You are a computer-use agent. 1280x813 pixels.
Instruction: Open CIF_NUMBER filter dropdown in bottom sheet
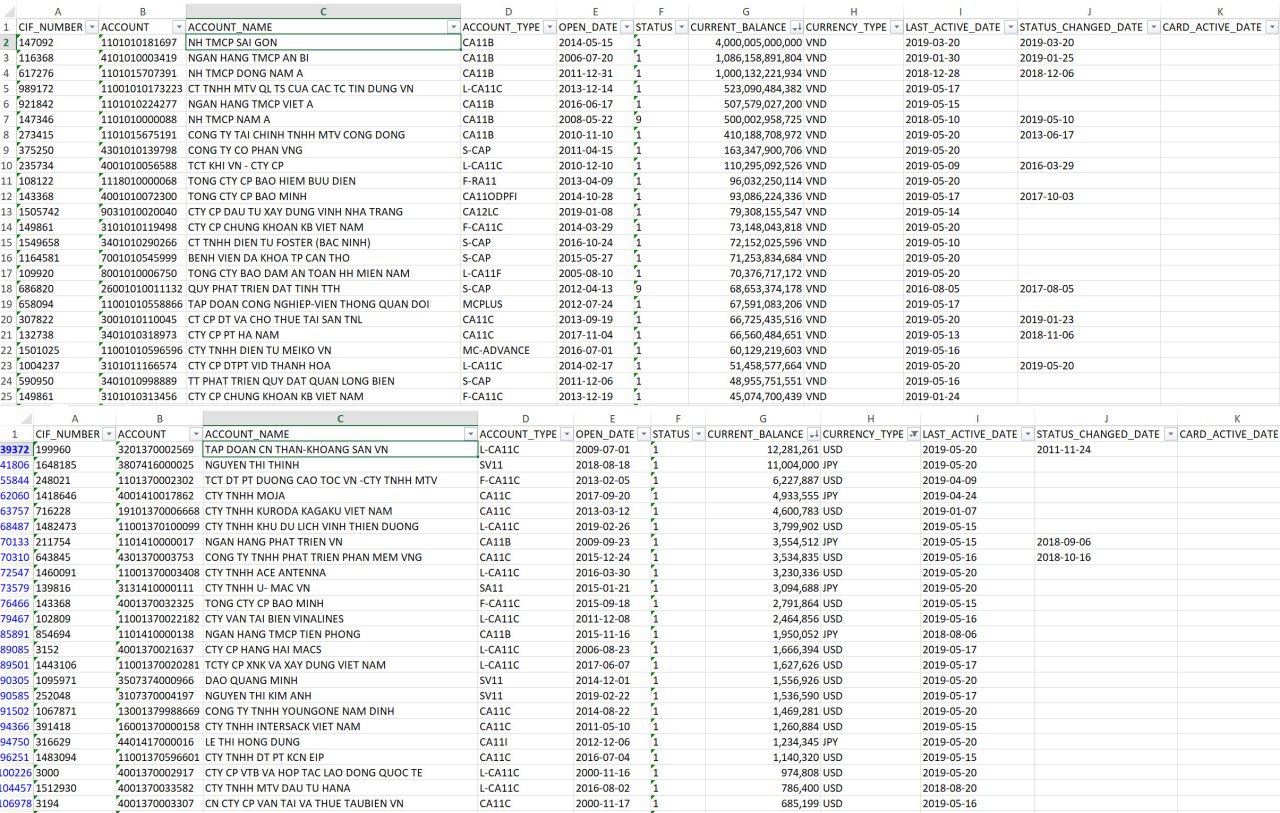pyautogui.click(x=108, y=434)
